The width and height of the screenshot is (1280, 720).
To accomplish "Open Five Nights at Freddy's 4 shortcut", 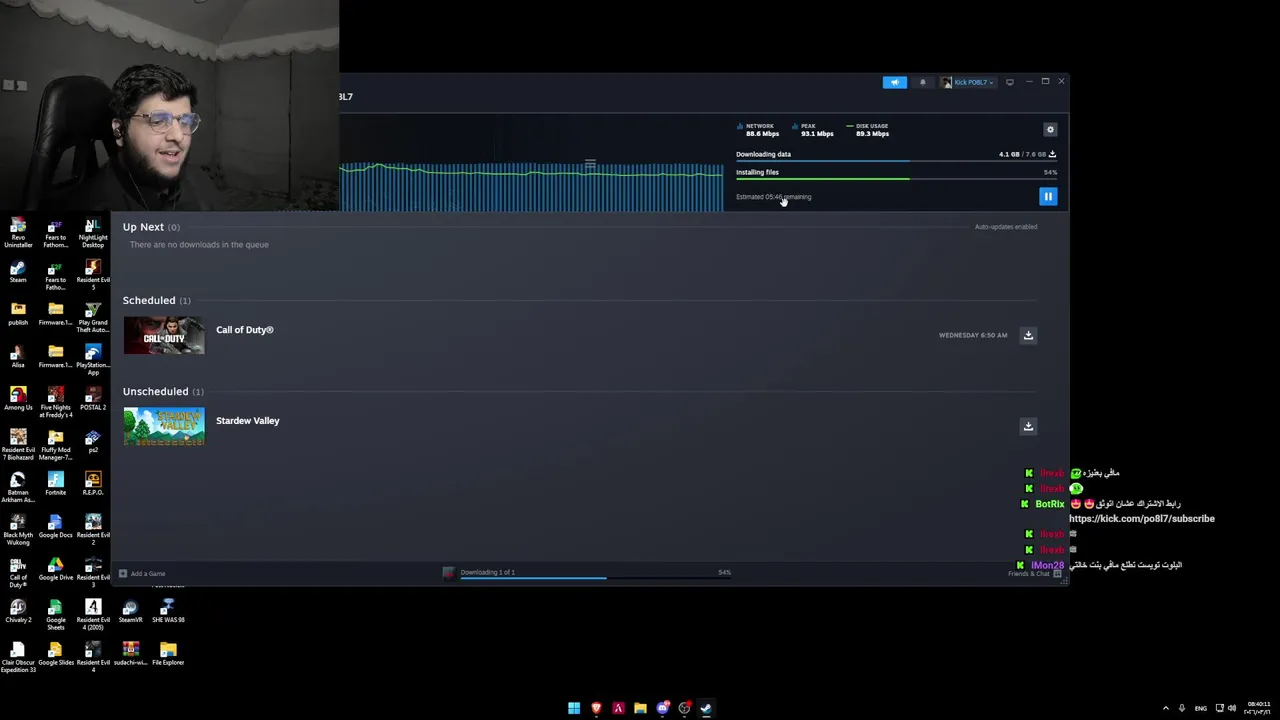I will coord(56,402).
